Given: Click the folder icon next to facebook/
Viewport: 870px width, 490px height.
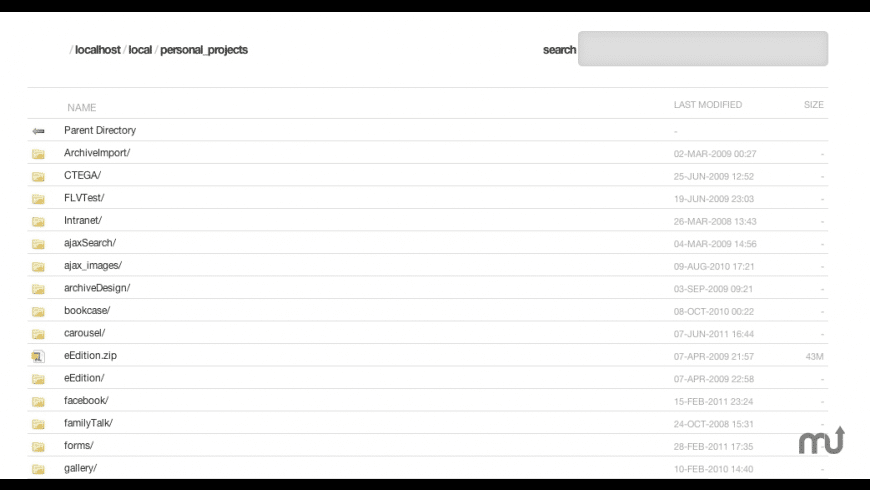Looking at the screenshot, I should point(38,401).
